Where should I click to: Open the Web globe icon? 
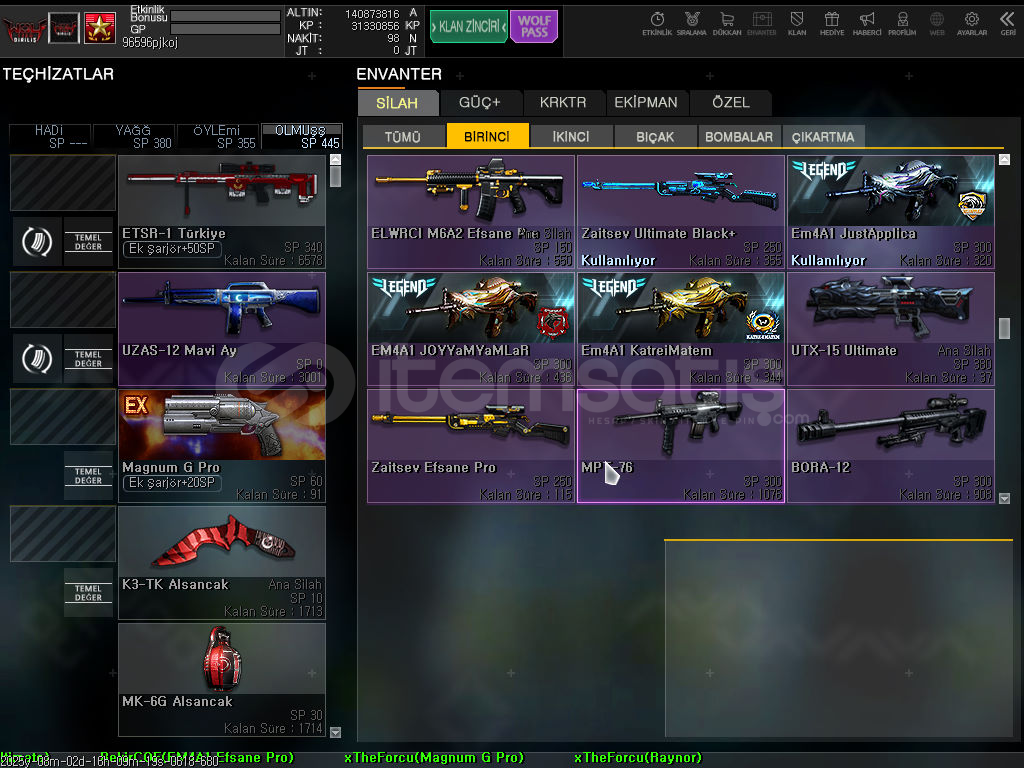(x=936, y=24)
